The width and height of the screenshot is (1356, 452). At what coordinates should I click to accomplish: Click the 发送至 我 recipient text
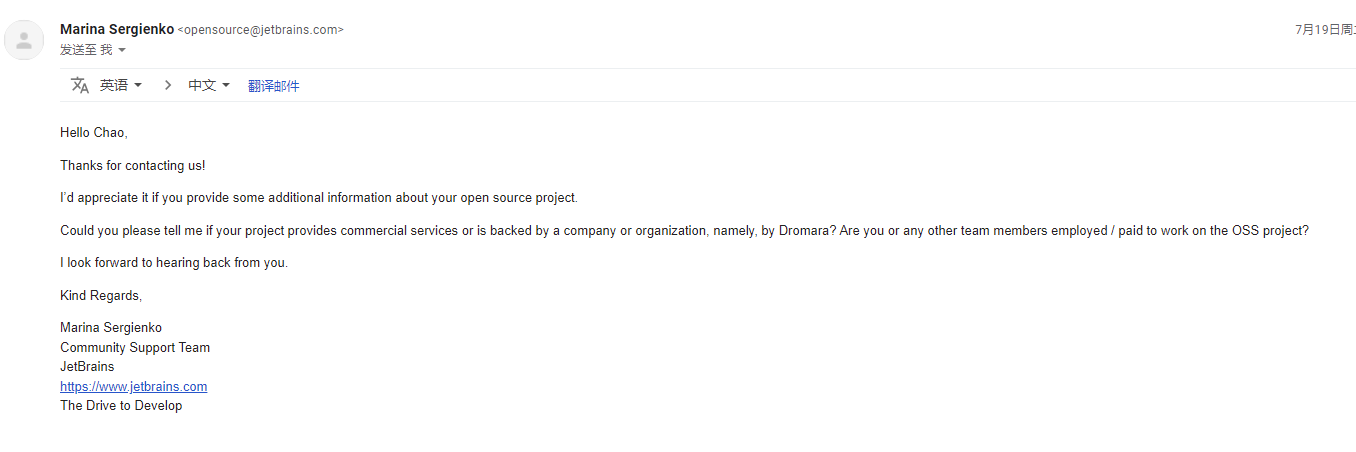pyautogui.click(x=86, y=50)
